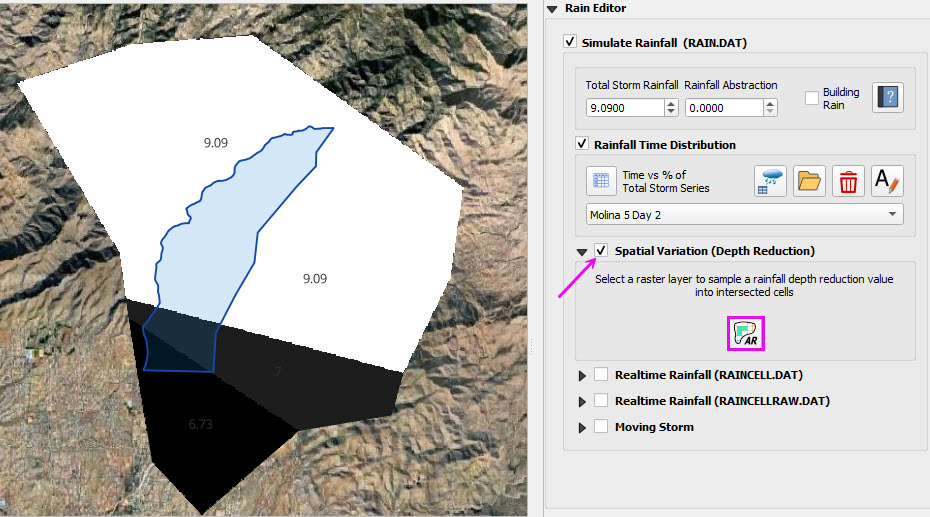Open the rainfall help book icon
The height and width of the screenshot is (517, 930).
click(x=887, y=97)
